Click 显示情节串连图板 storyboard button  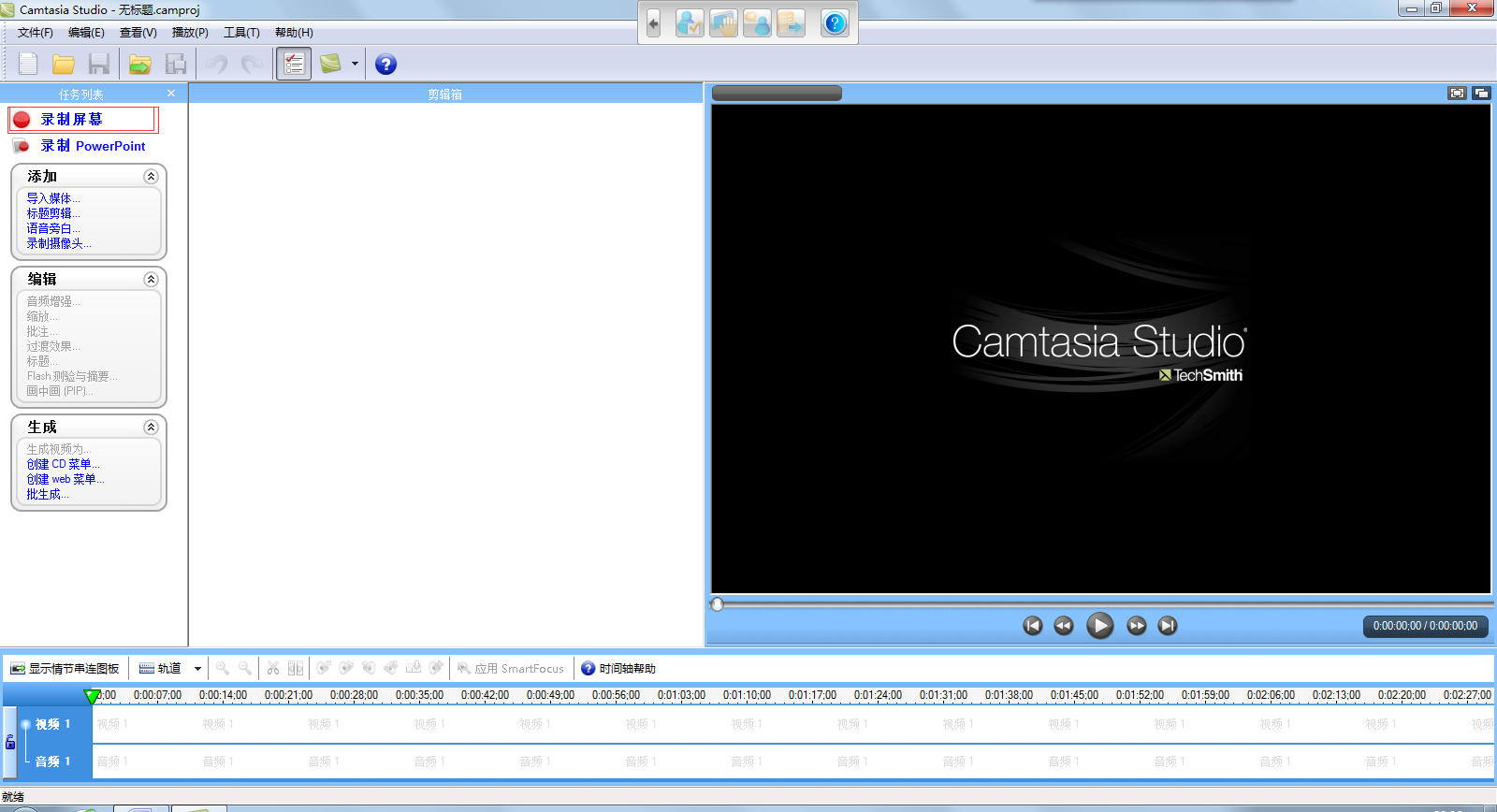(x=65, y=669)
